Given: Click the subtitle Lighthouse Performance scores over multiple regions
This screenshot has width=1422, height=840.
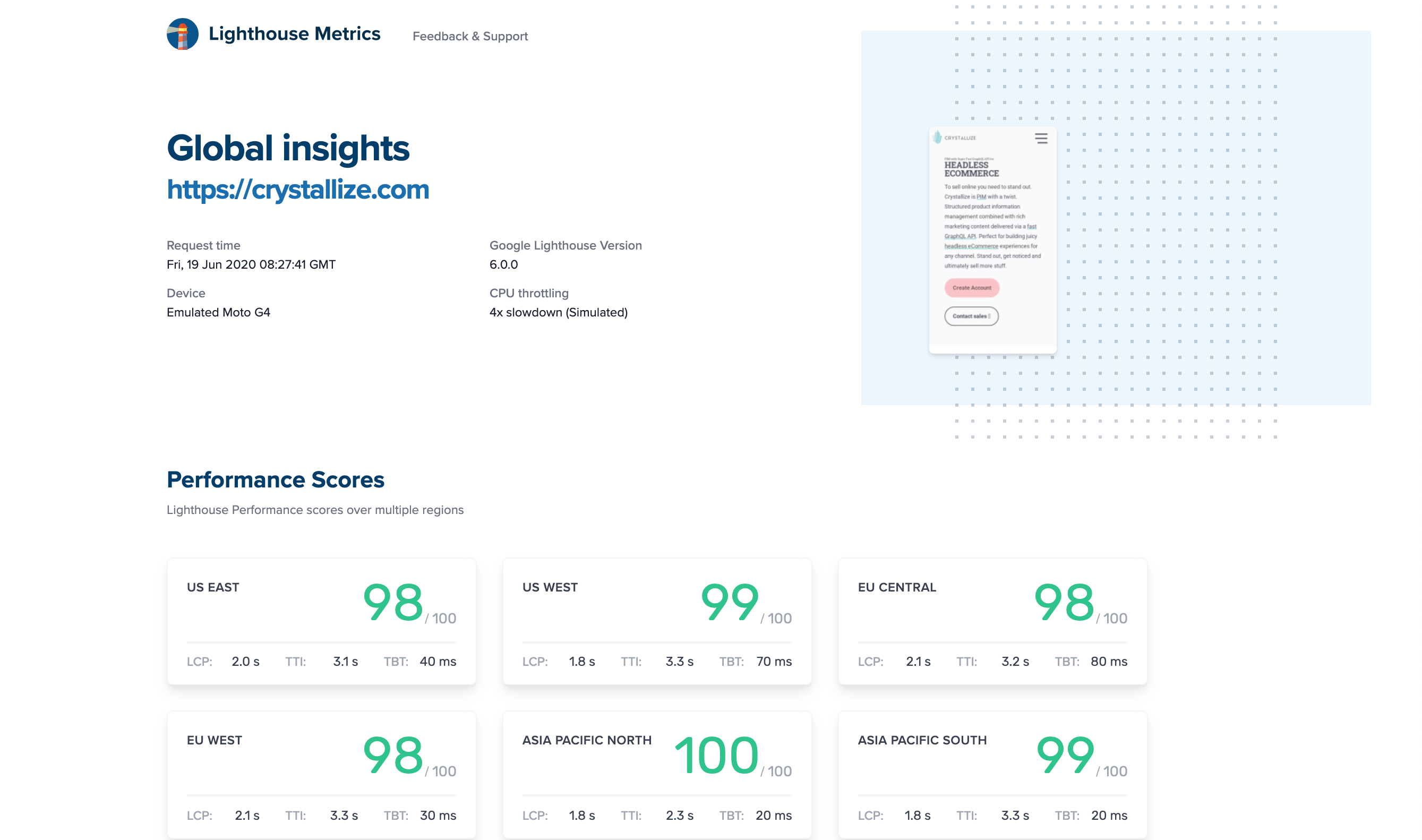Looking at the screenshot, I should click(x=315, y=510).
